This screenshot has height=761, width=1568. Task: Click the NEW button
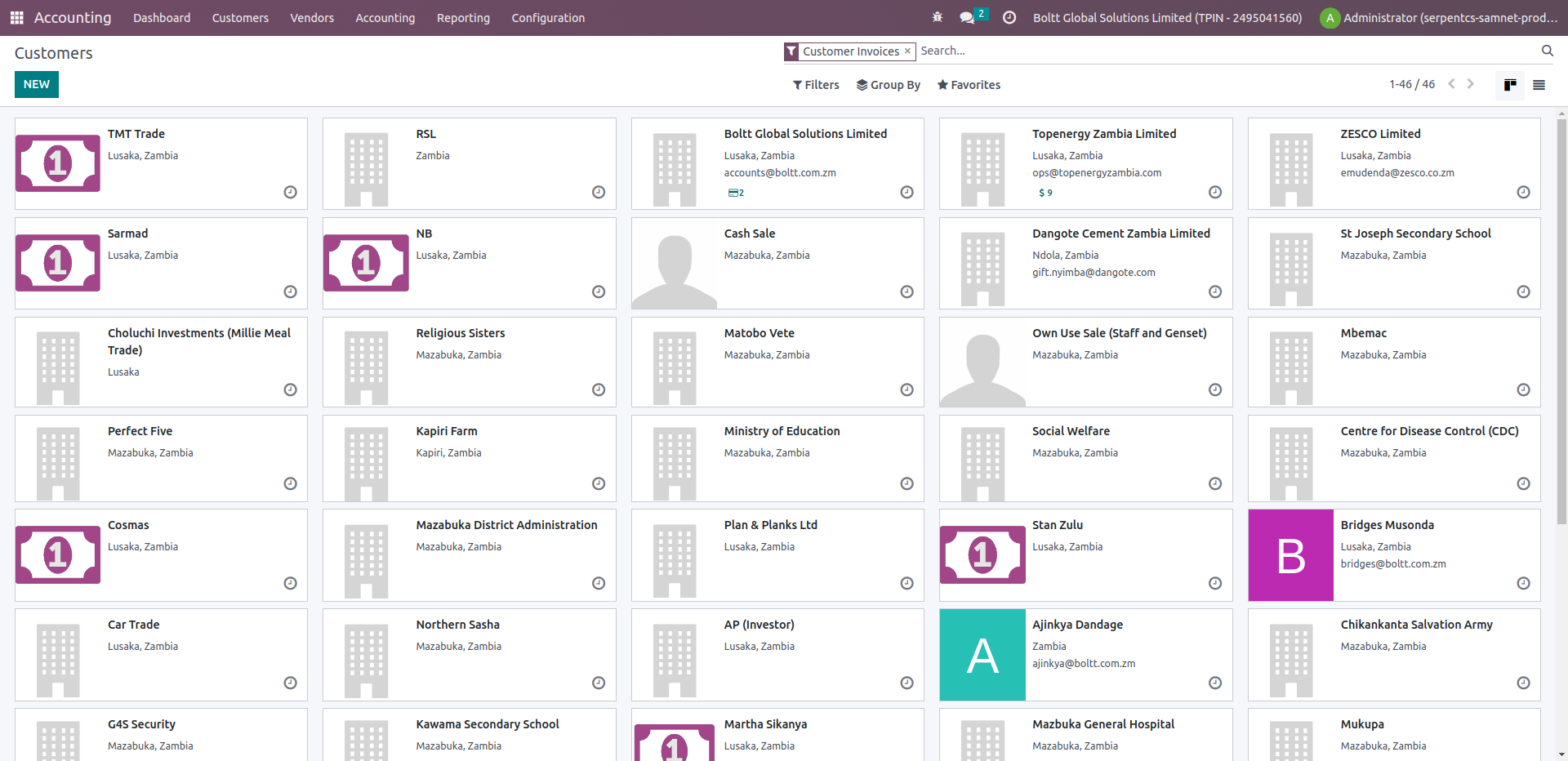click(37, 84)
